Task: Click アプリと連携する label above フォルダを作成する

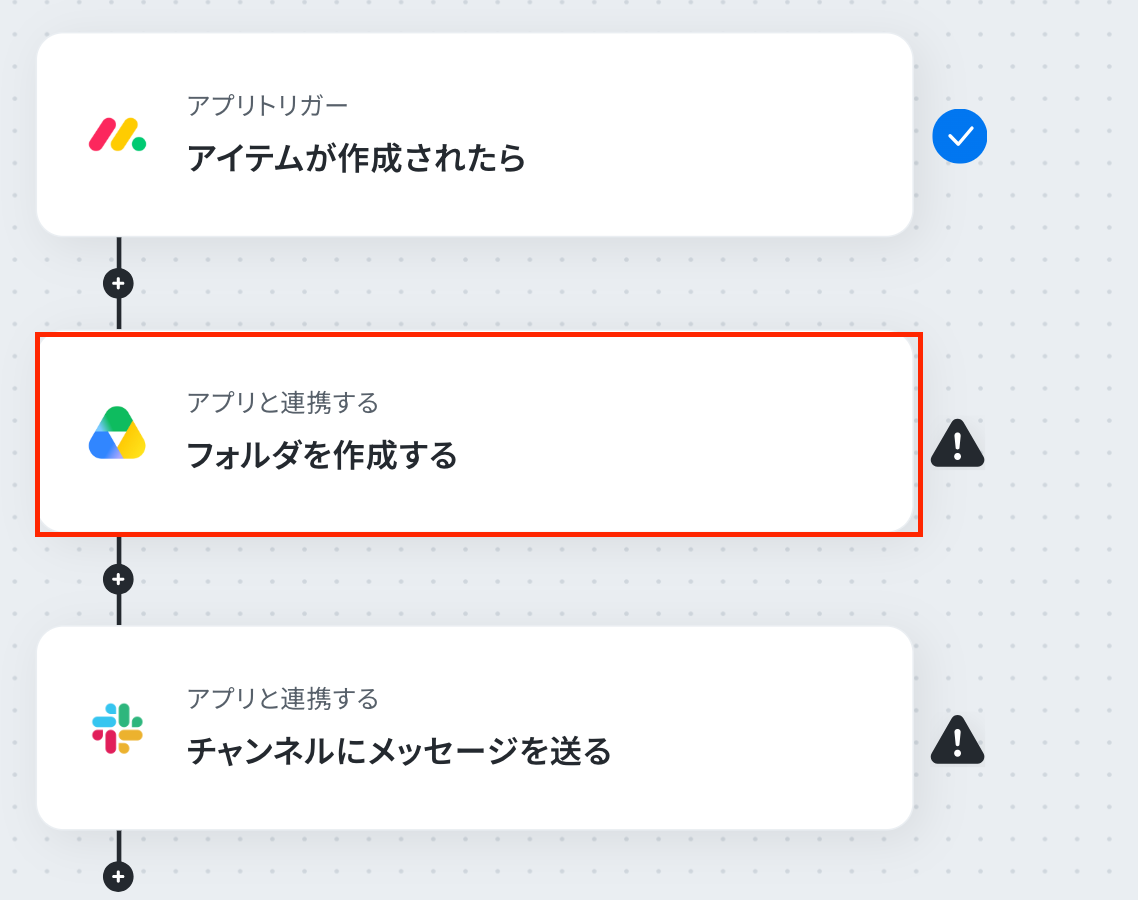Action: coord(283,402)
